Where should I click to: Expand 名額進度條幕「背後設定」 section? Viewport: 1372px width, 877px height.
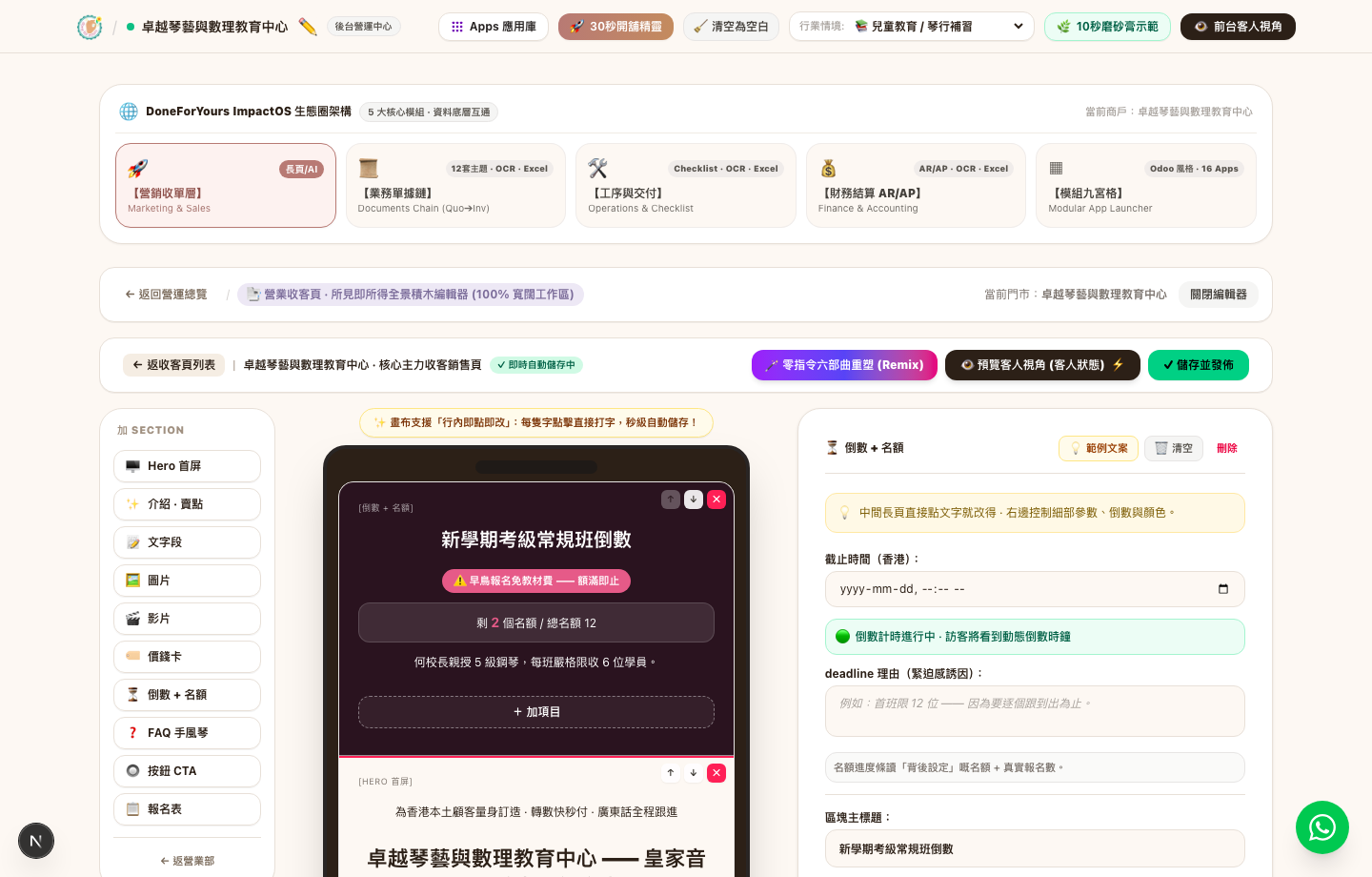[1035, 767]
